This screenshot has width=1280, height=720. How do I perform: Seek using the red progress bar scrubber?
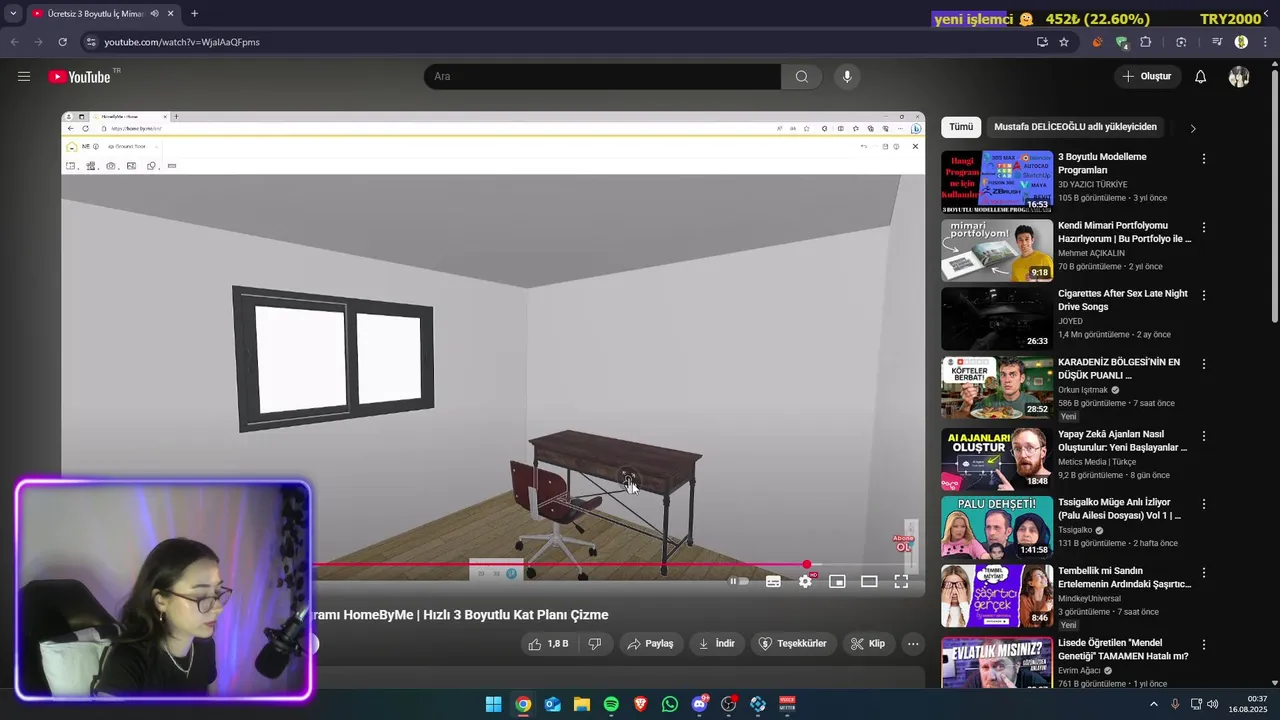coord(807,565)
